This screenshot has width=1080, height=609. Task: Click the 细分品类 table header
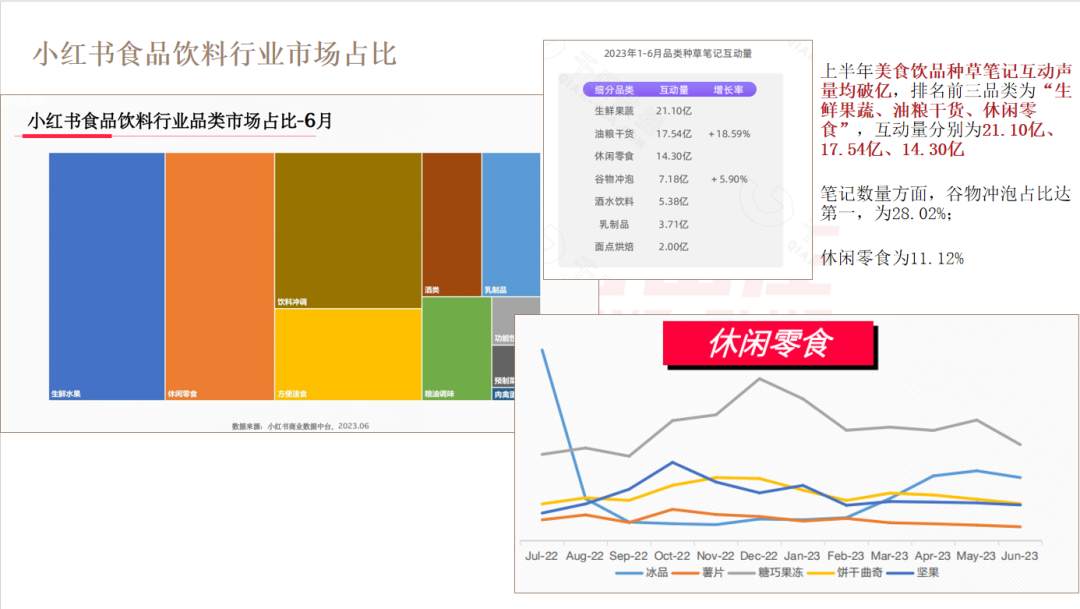coord(613,89)
